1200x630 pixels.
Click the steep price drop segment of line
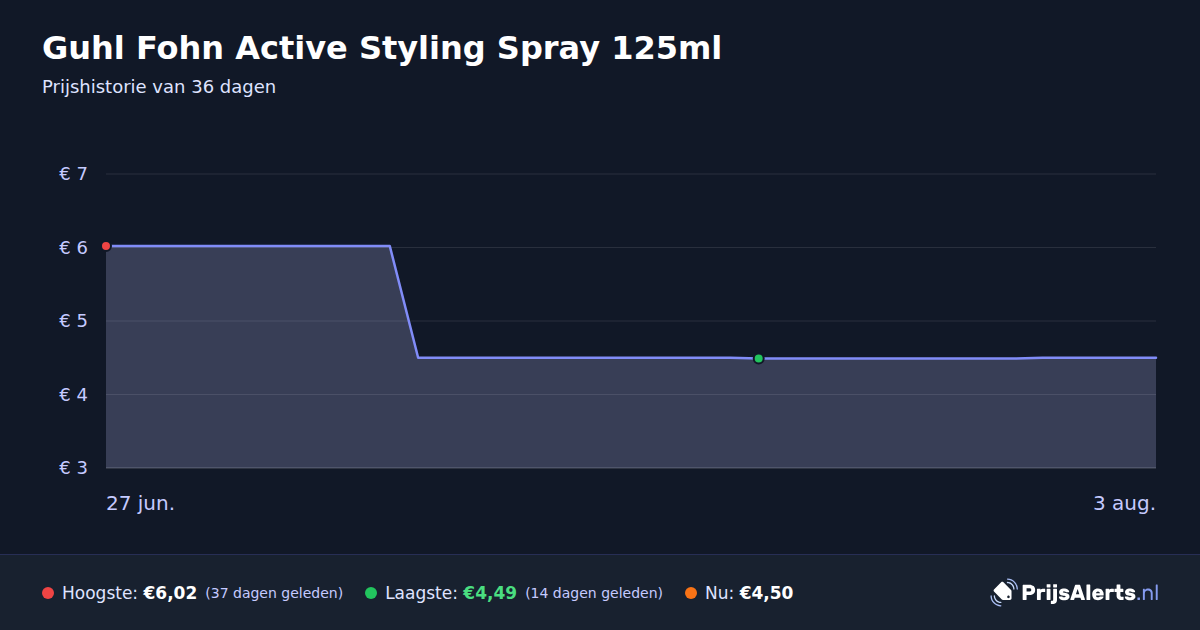click(404, 301)
